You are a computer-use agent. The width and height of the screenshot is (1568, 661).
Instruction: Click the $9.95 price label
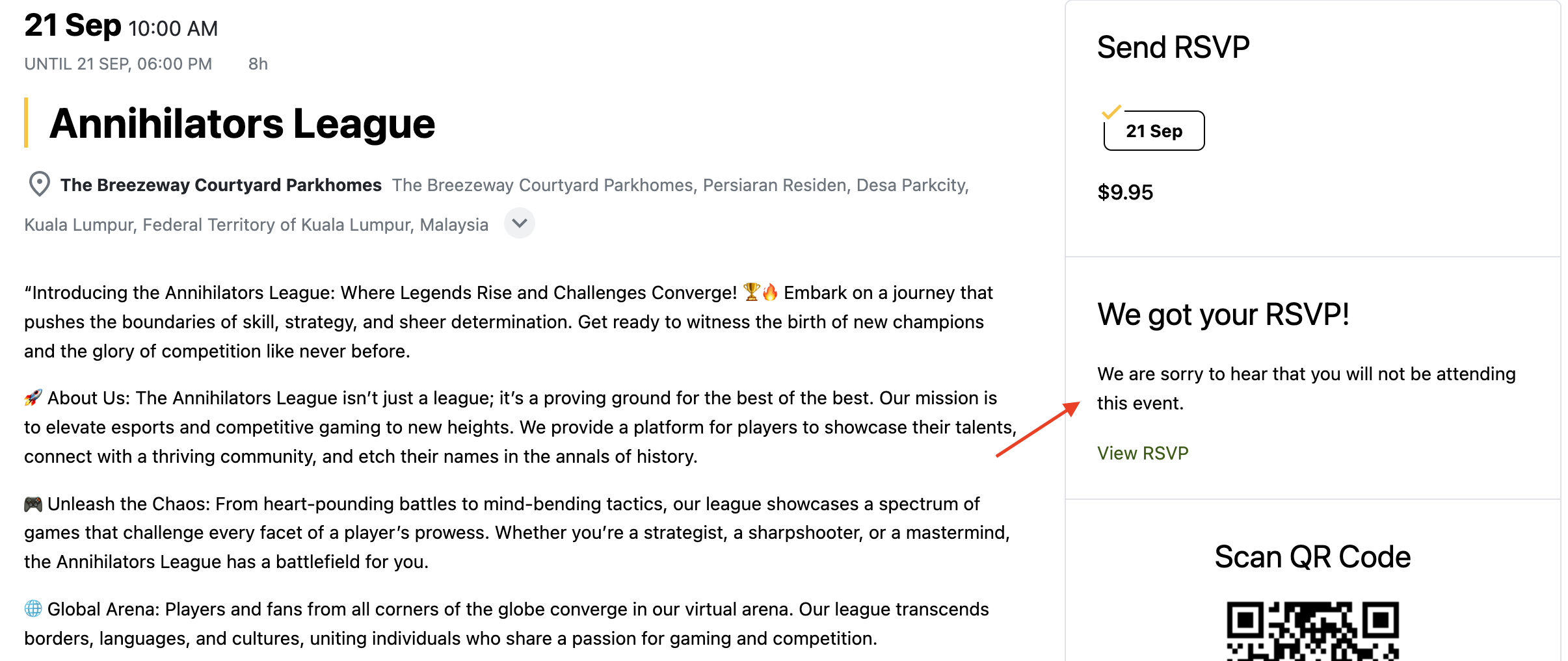[x=1125, y=192]
